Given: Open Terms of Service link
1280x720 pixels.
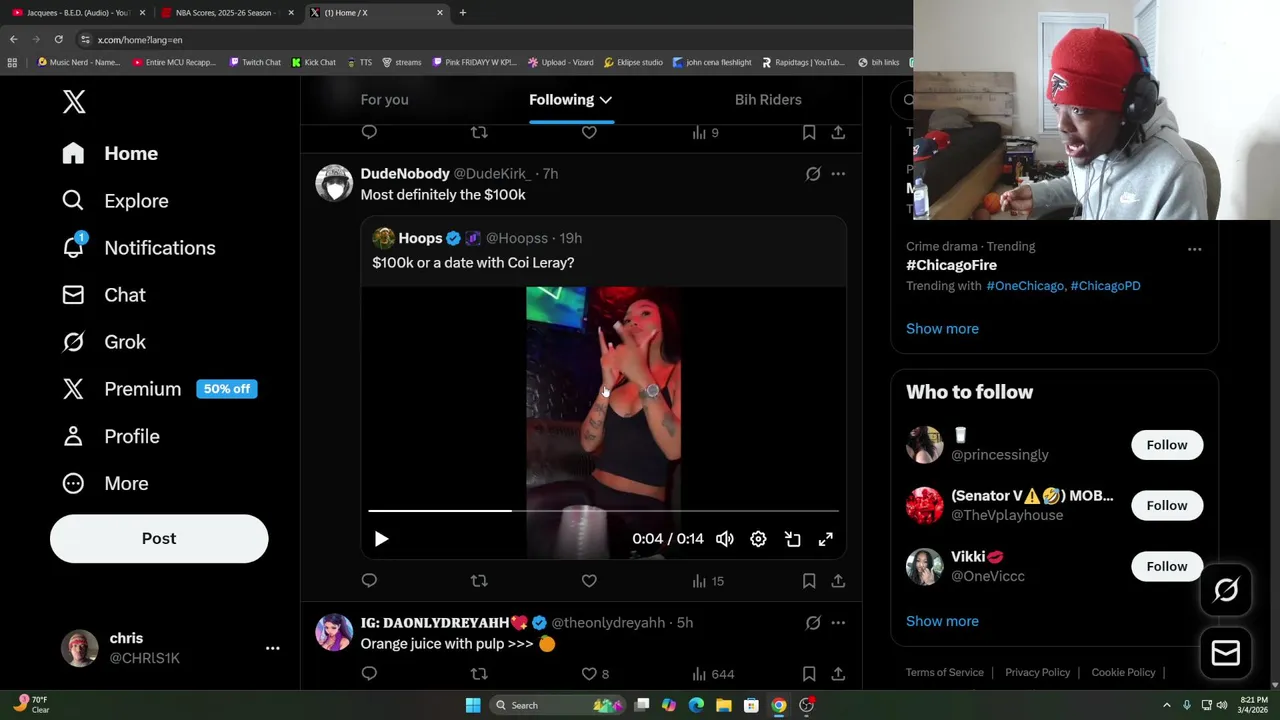Looking at the screenshot, I should (x=945, y=672).
